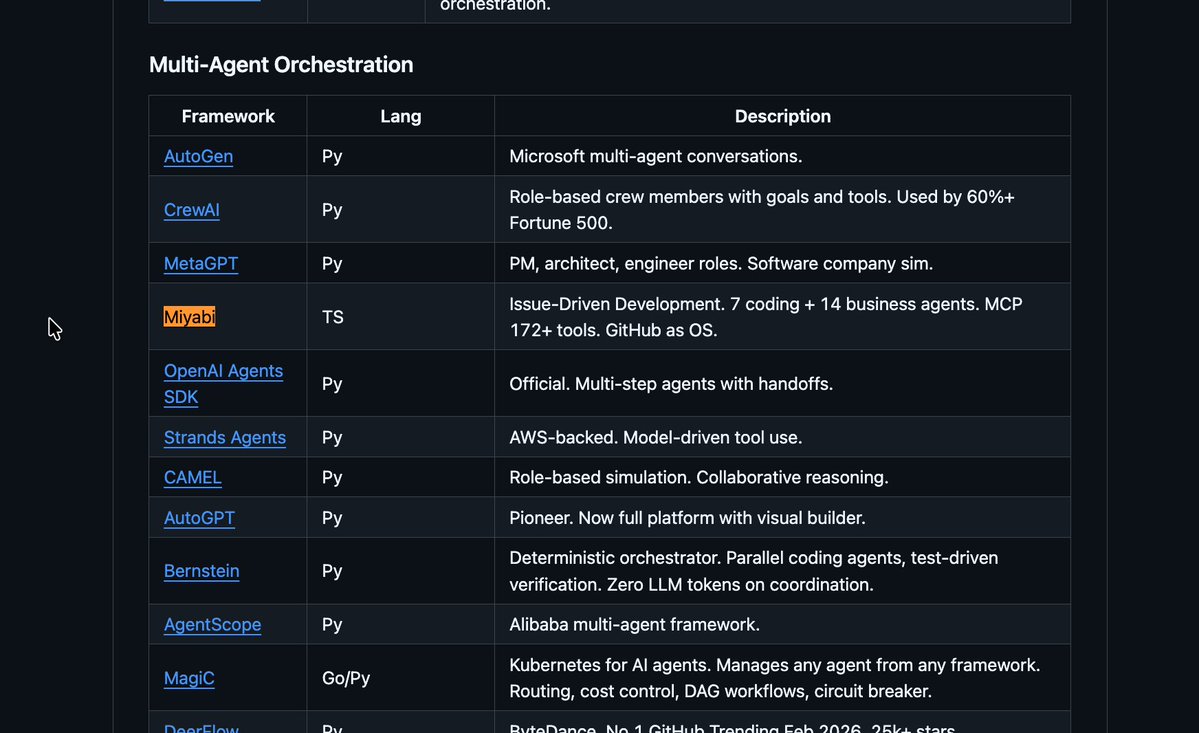Click 'PM, architect, engineer roles' description
The width and height of the screenshot is (1199, 733).
721,263
